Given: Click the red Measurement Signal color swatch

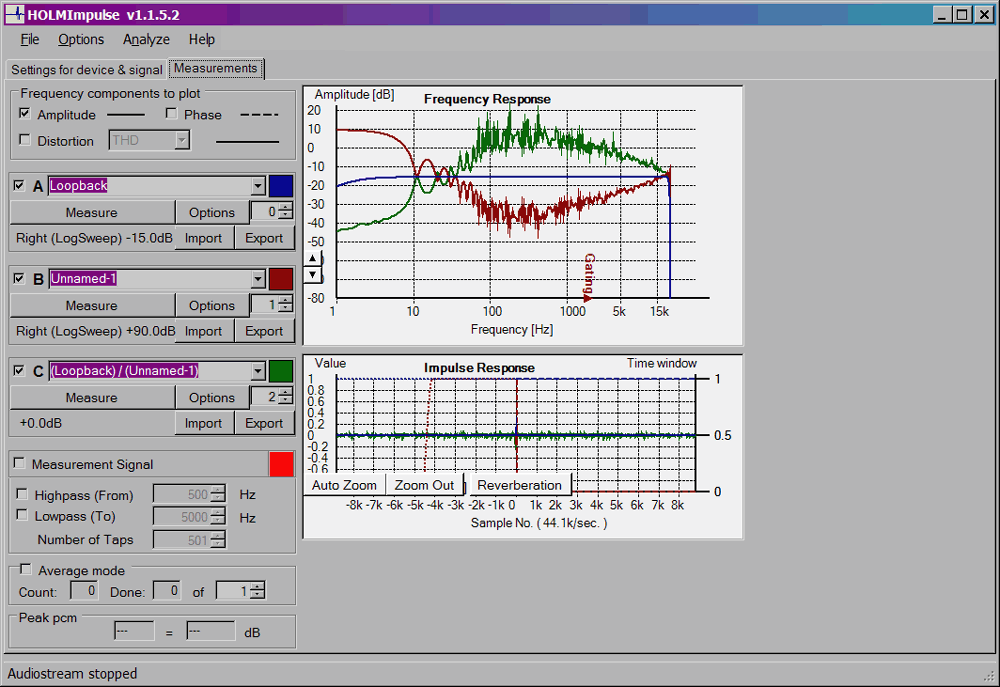Looking at the screenshot, I should point(281,464).
